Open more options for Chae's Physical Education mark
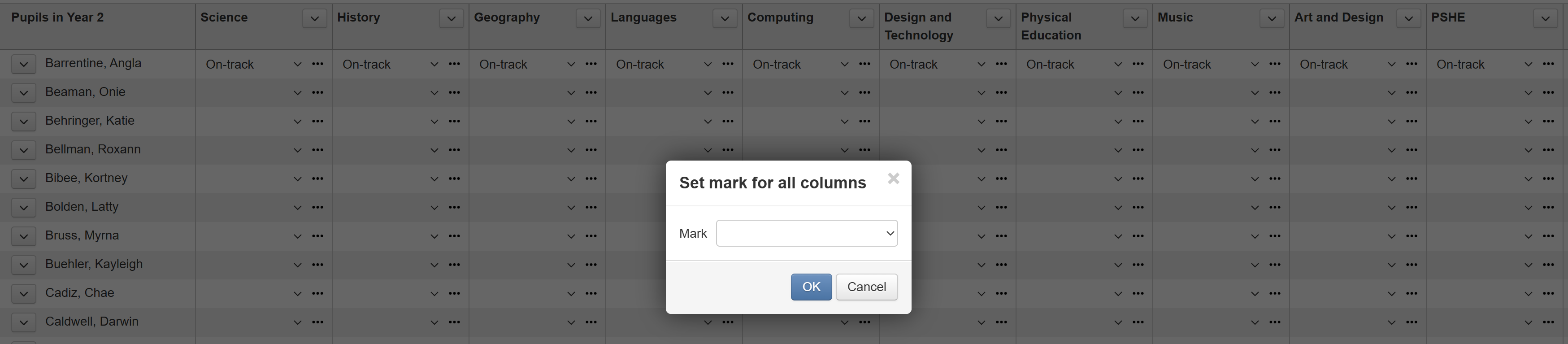Viewport: 1568px width, 344px height. (x=1138, y=293)
